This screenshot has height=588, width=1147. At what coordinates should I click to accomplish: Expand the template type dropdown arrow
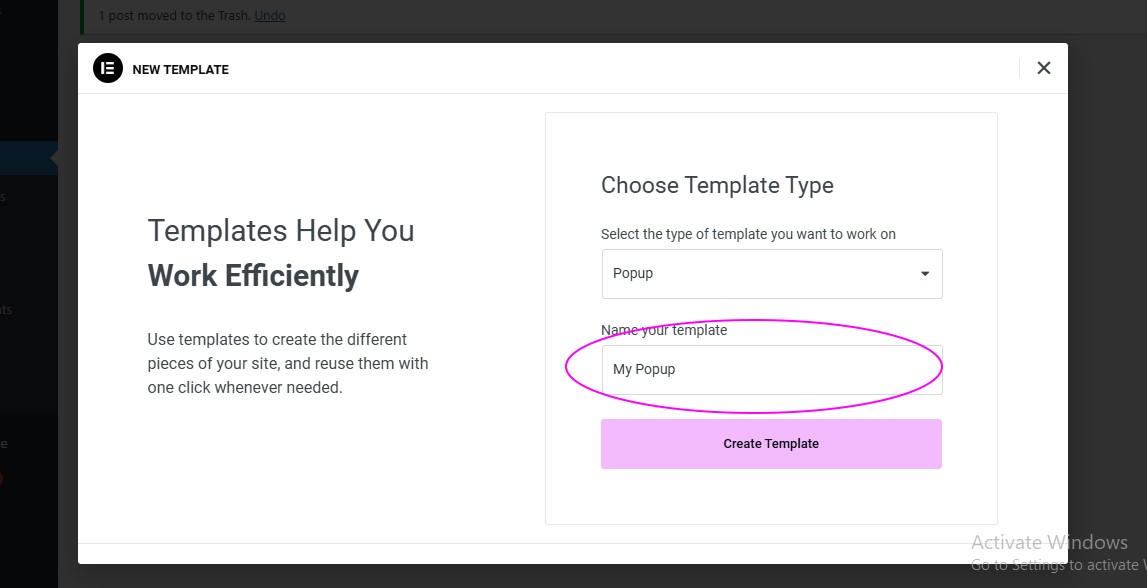click(925, 274)
